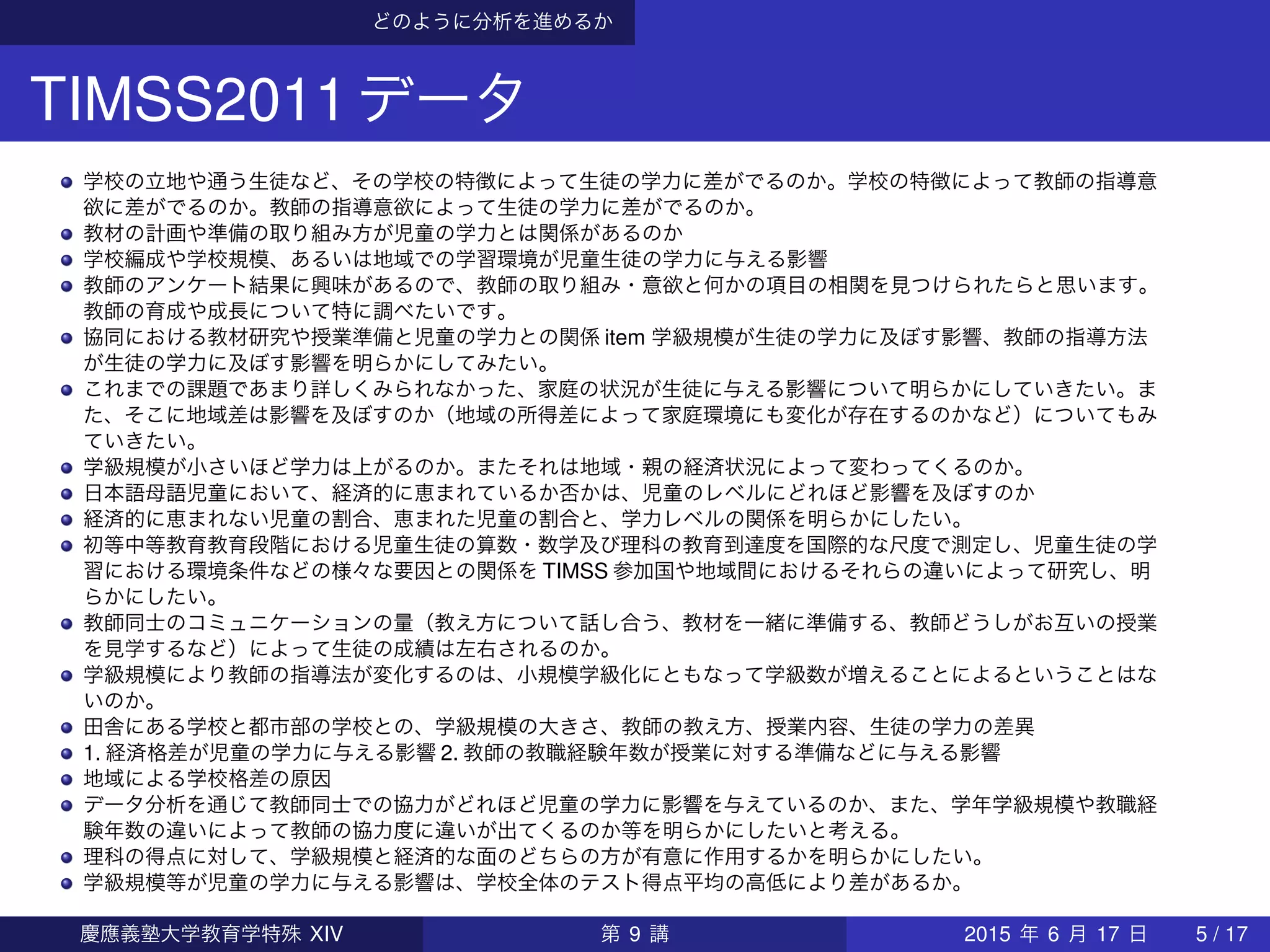Viewport: 1270px width, 952px height.
Task: Click the bullet starting 経済的に恵まれない児童の割合
Action: [x=525, y=518]
